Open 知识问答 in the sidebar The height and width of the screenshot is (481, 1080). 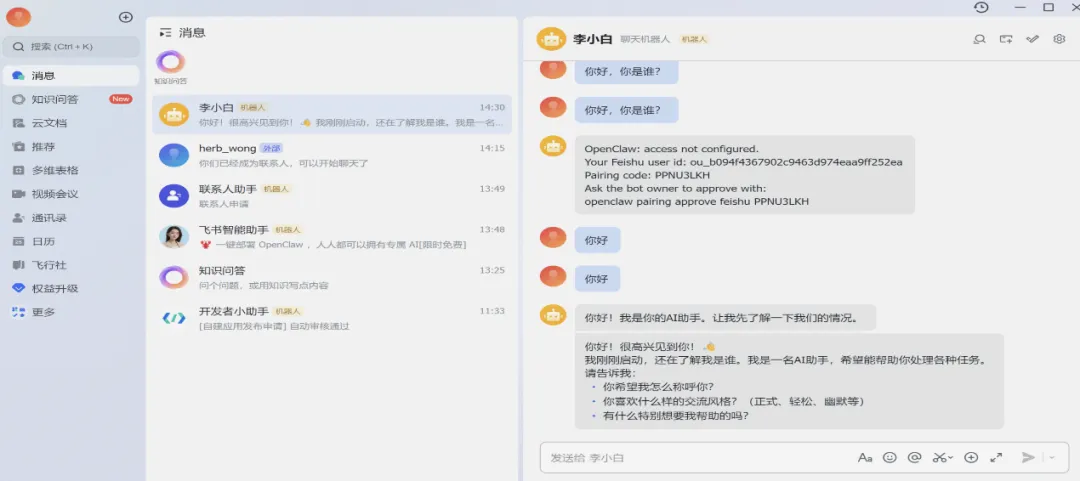click(x=71, y=99)
